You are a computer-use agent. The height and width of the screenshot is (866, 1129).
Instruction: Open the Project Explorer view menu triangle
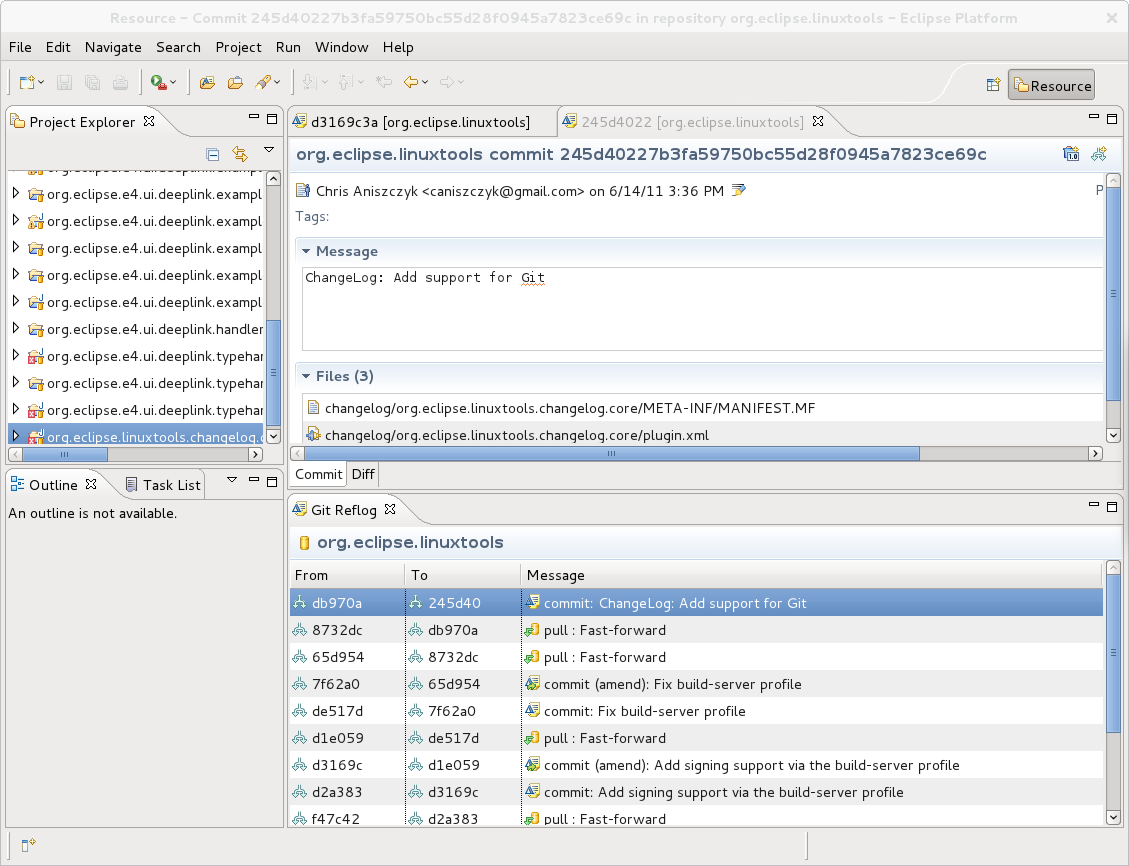[x=269, y=150]
